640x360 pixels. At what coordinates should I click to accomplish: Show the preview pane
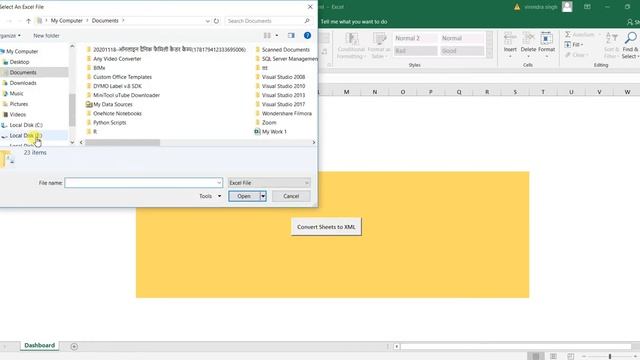click(x=291, y=36)
